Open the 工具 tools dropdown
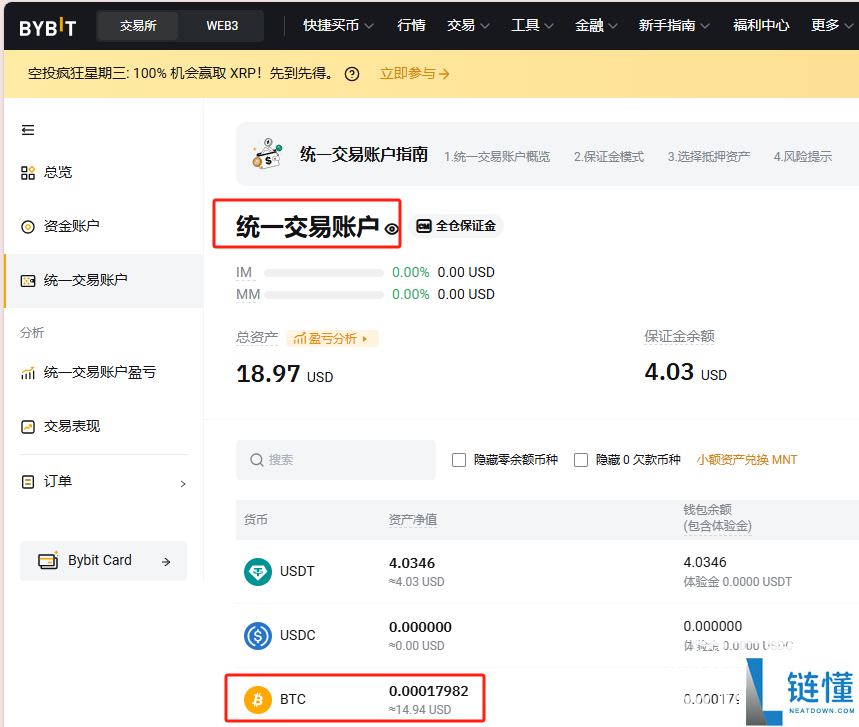The width and height of the screenshot is (859, 727). coord(532,25)
